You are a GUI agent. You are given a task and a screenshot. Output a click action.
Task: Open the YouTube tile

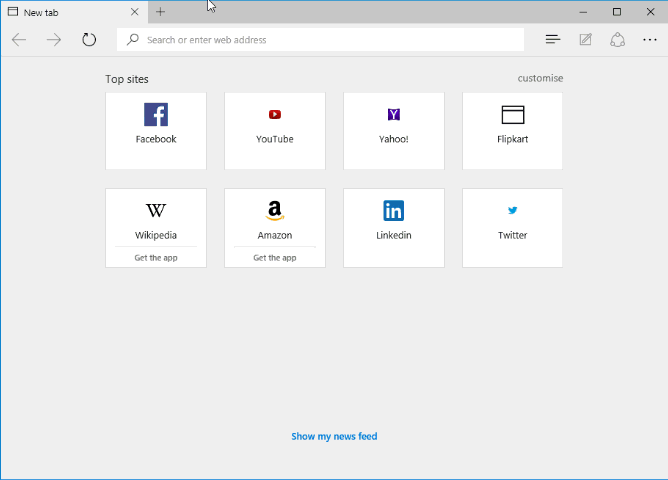[275, 131]
